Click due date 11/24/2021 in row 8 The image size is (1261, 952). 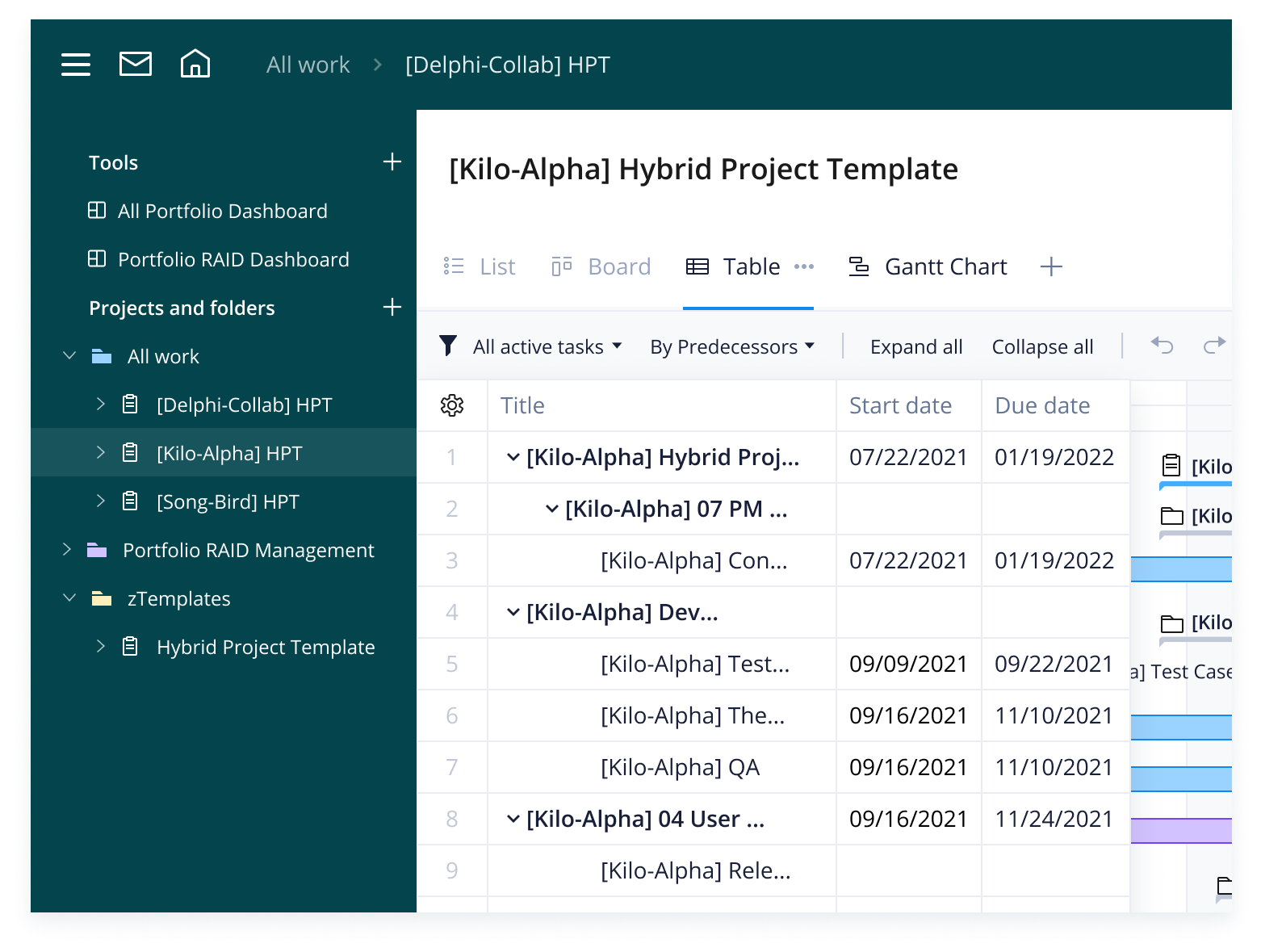(x=1054, y=819)
